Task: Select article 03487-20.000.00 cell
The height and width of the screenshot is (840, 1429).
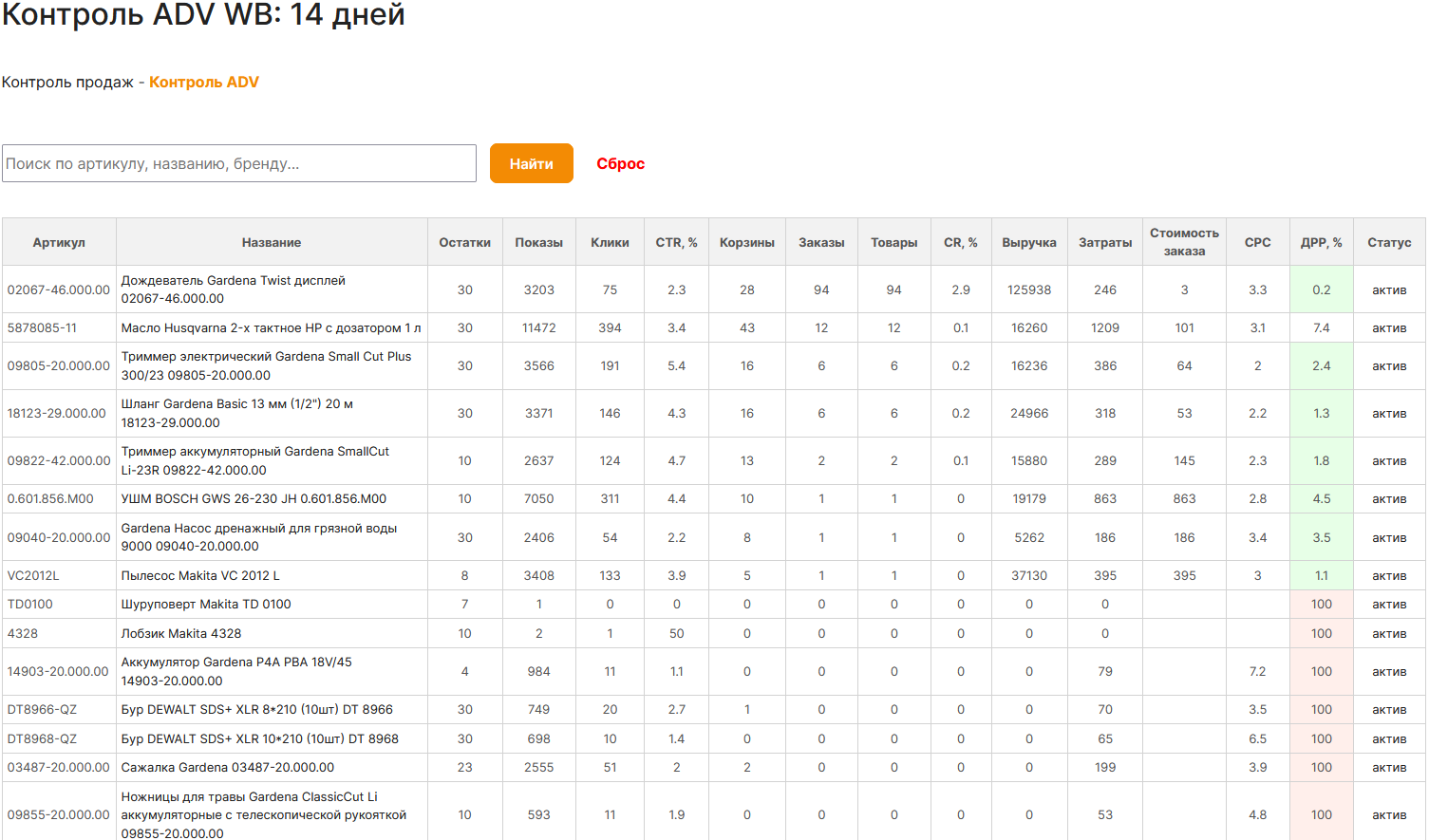Action: click(x=59, y=767)
